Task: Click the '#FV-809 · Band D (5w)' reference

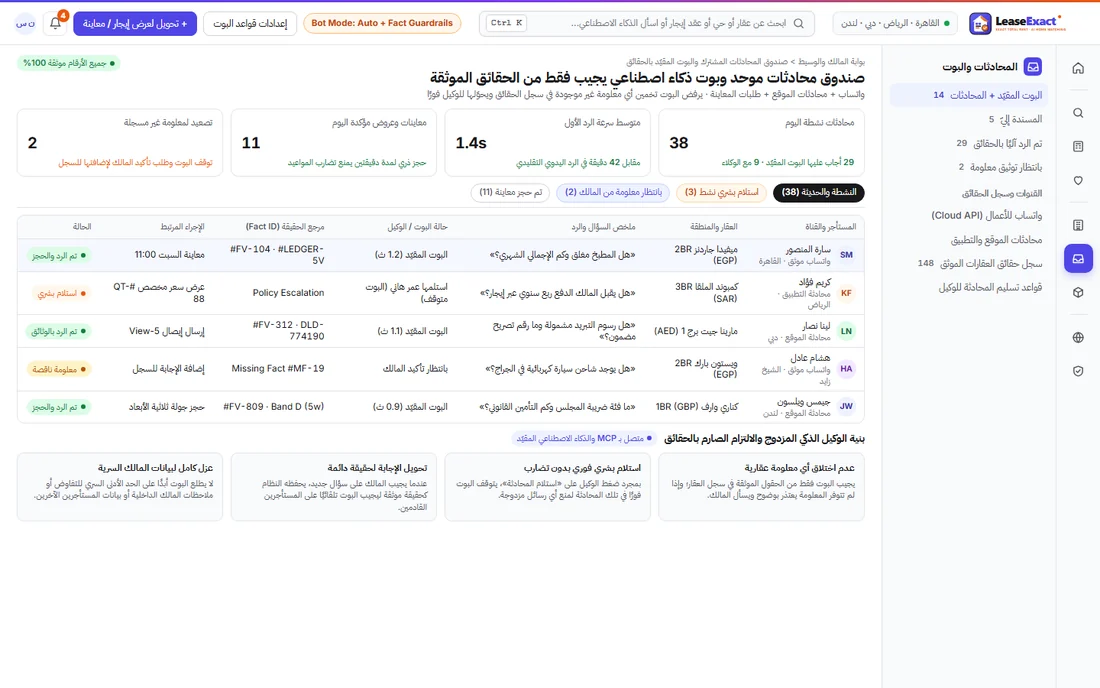Action: tap(274, 406)
